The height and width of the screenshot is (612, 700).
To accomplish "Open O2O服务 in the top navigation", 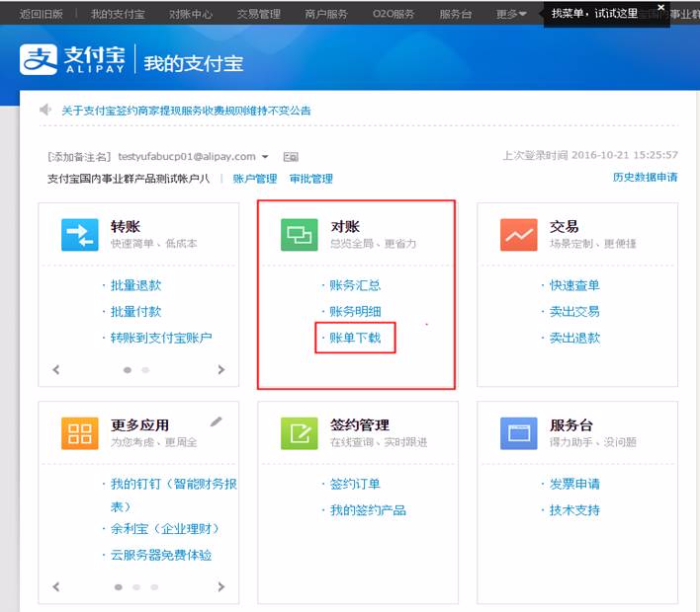I will (393, 14).
